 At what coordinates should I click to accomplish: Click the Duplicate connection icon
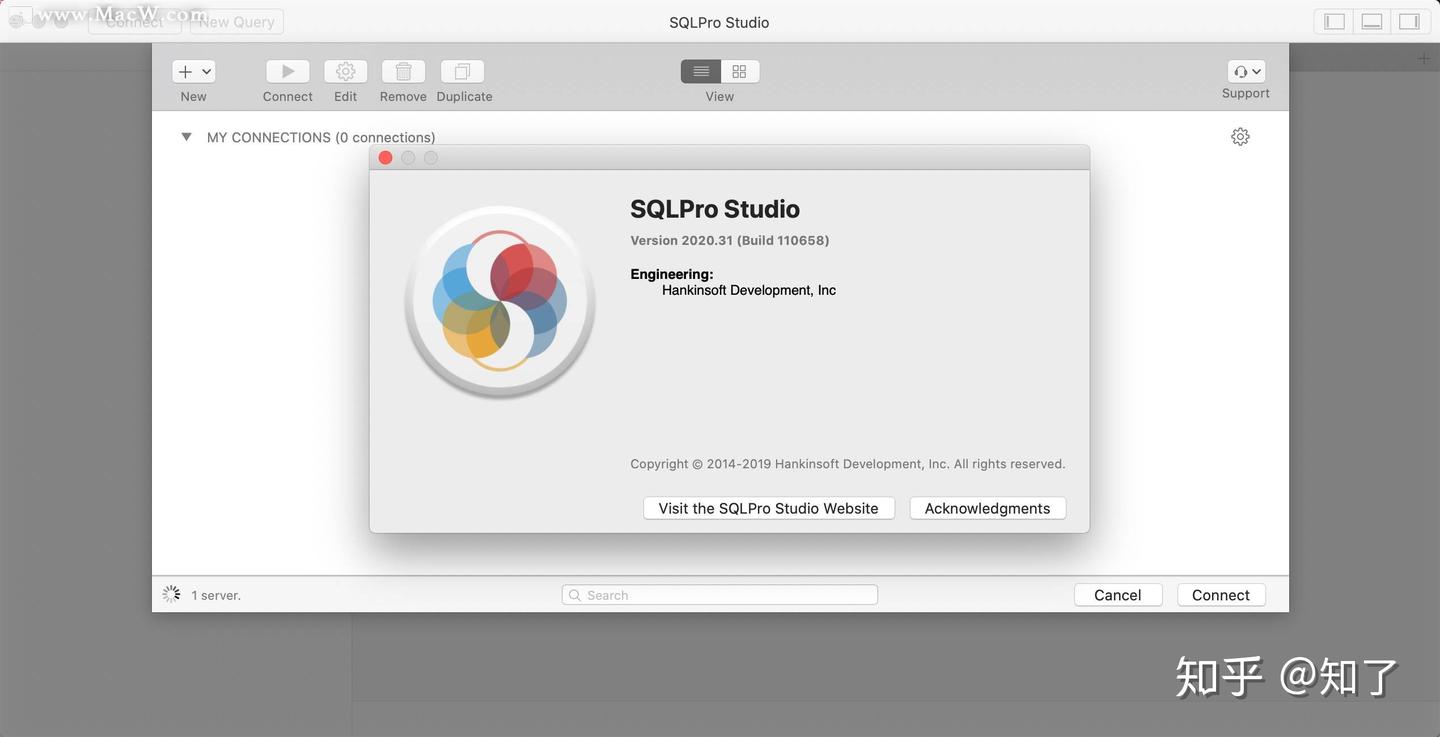coord(462,70)
